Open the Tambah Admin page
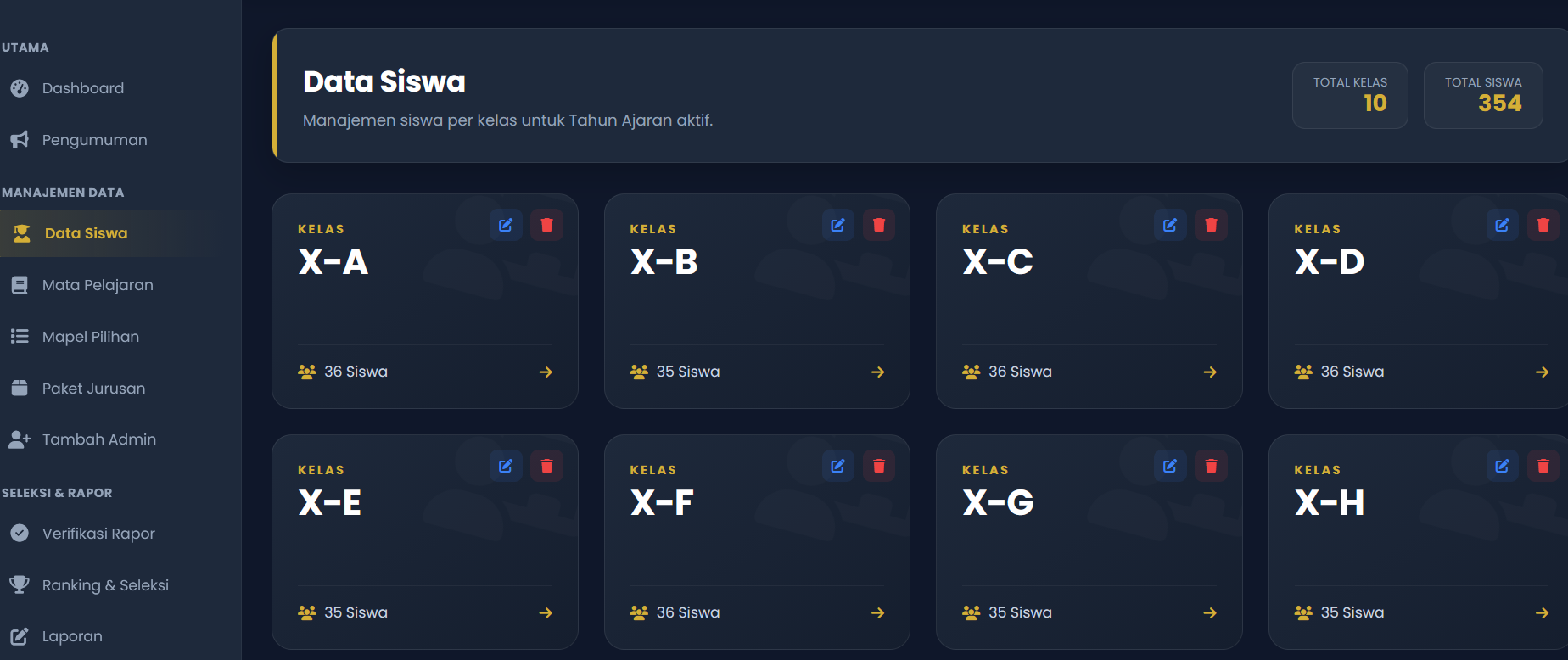 pyautogui.click(x=98, y=439)
